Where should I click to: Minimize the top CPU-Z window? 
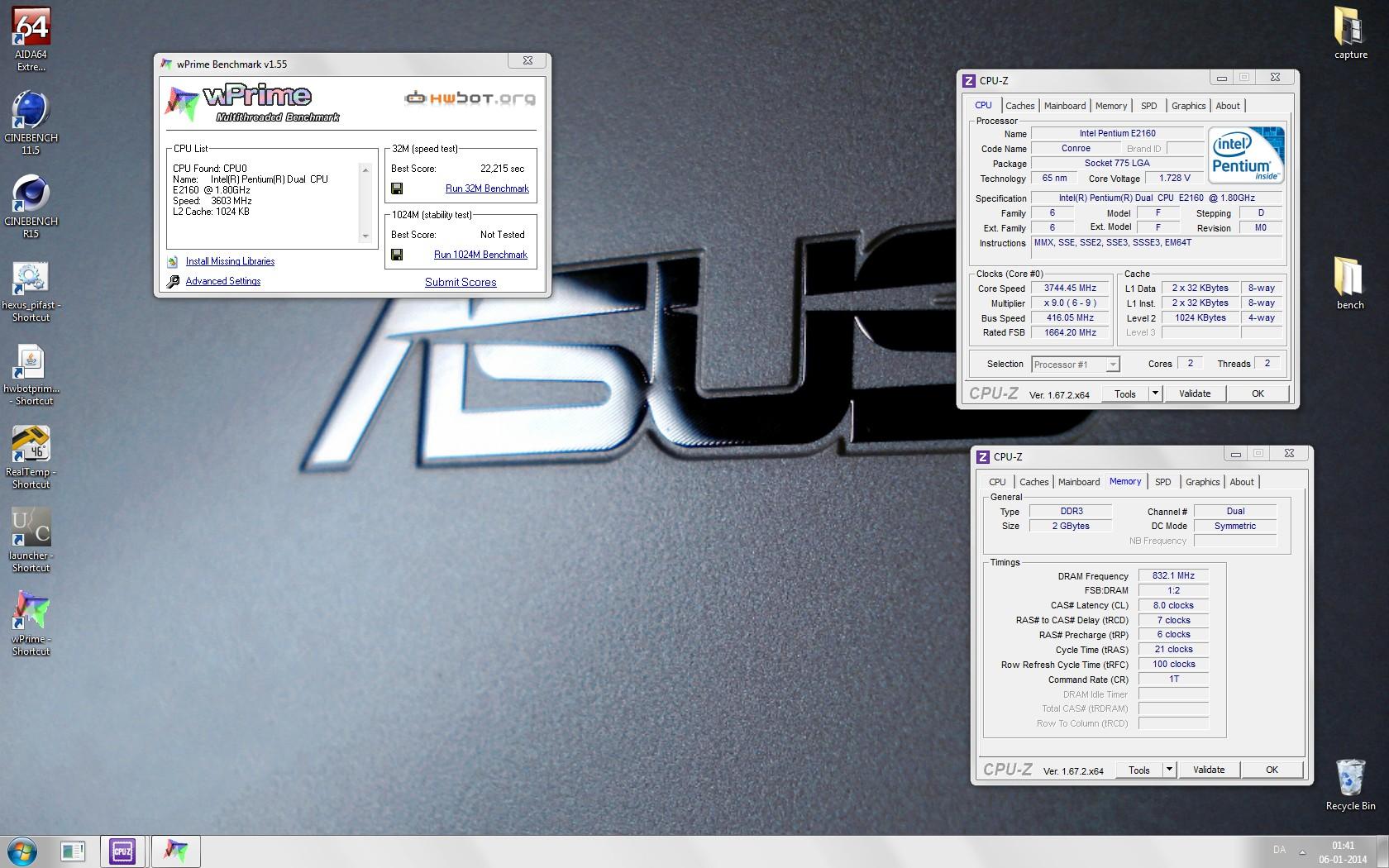point(1221,78)
